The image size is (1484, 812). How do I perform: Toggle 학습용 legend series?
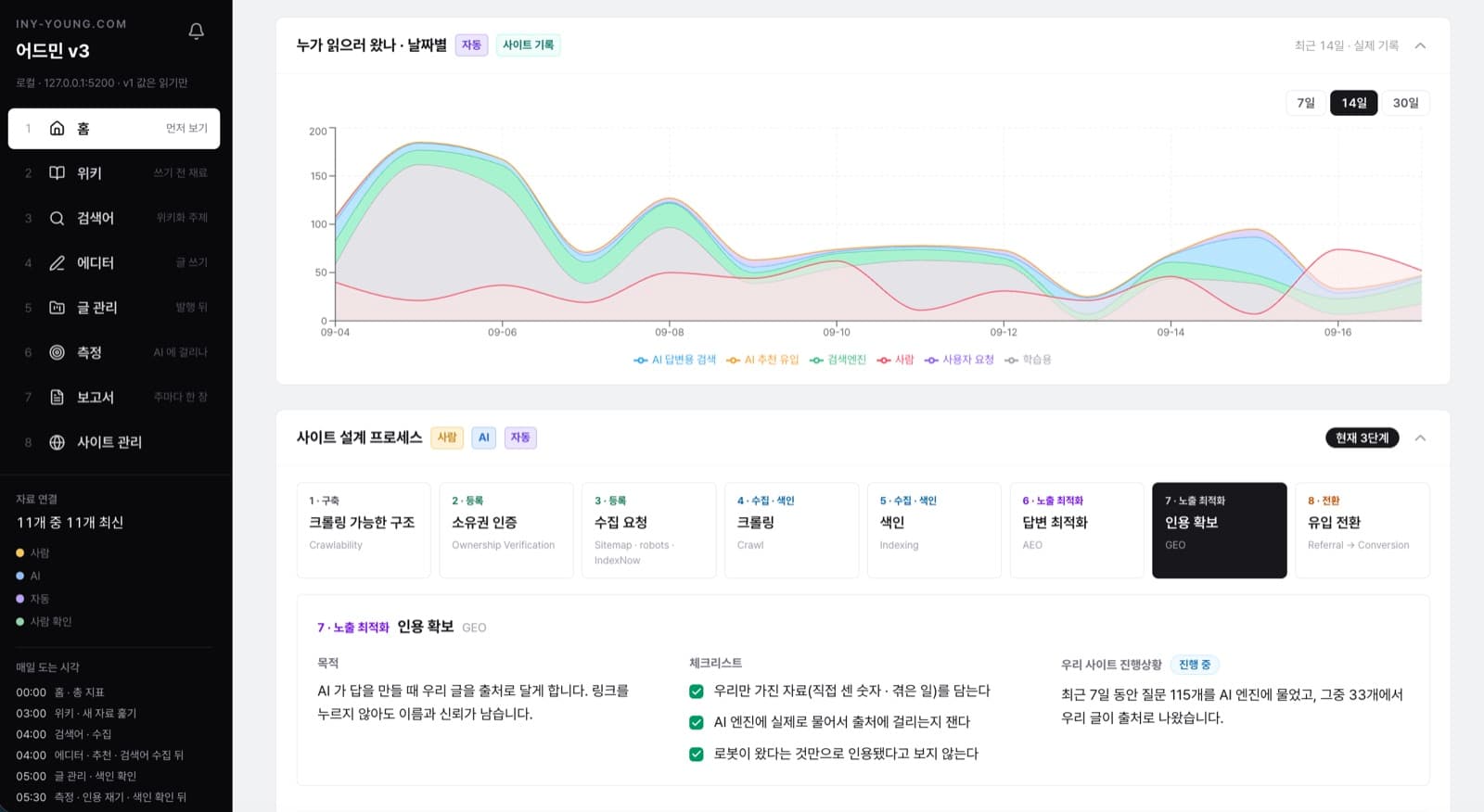pyautogui.click(x=1028, y=360)
